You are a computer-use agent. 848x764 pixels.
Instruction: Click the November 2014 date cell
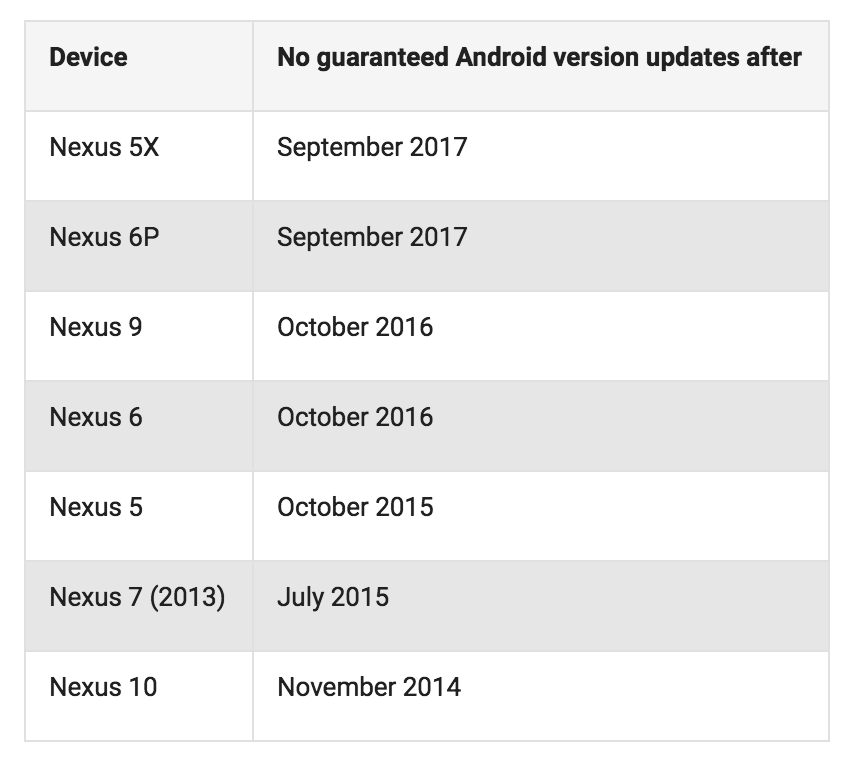(x=369, y=687)
